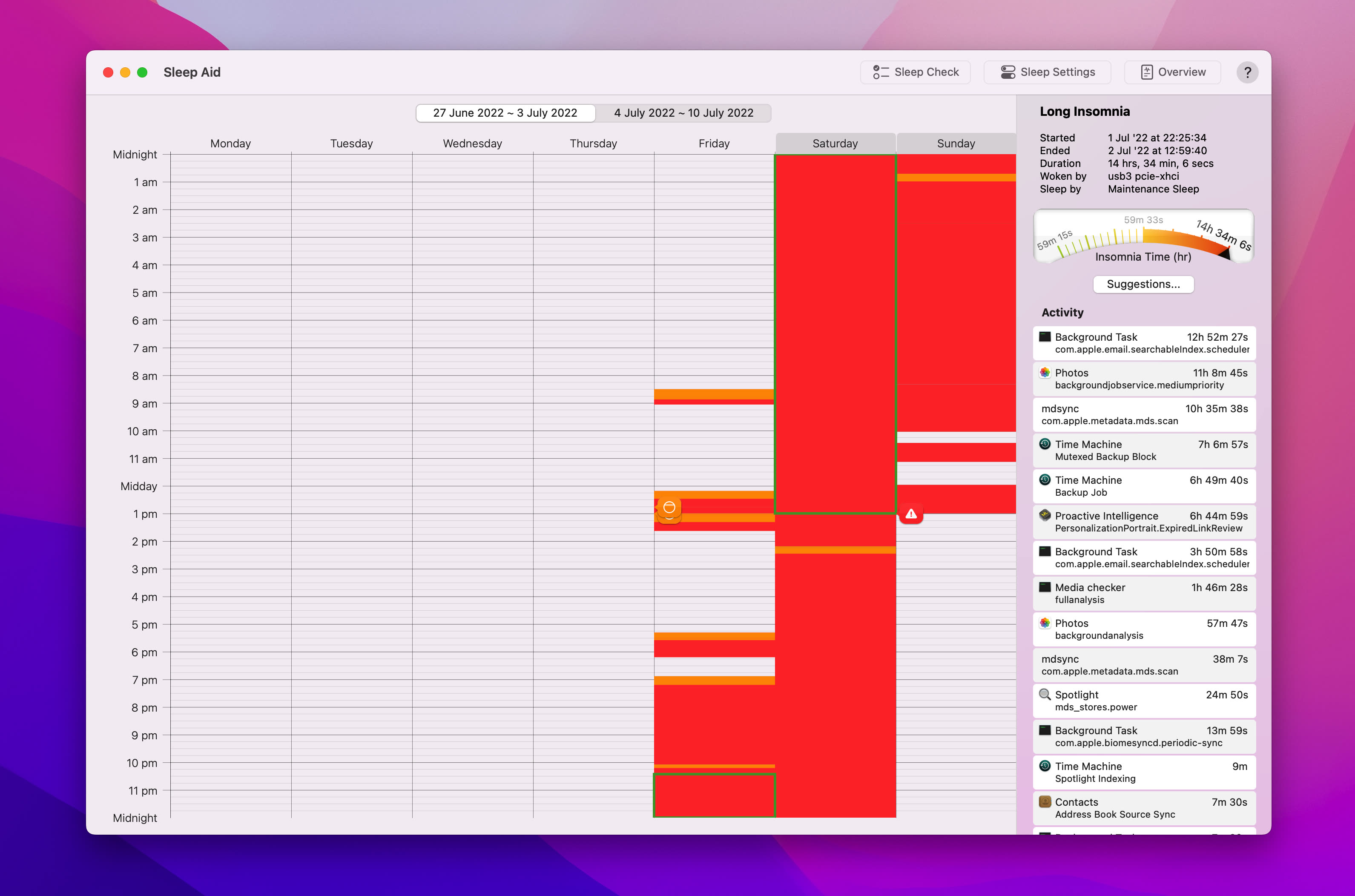Viewport: 1355px width, 896px height.
Task: Click the Activity section heading
Action: (x=1062, y=312)
